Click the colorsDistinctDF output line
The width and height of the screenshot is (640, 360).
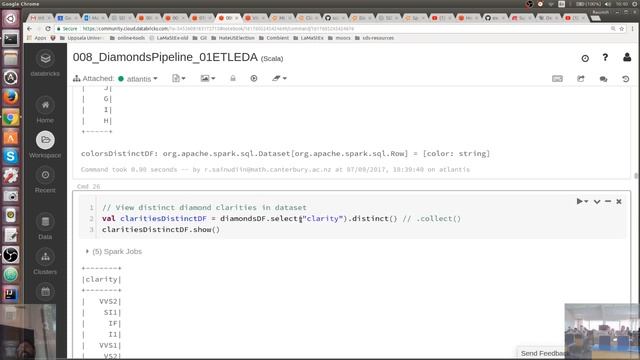tap(285, 153)
